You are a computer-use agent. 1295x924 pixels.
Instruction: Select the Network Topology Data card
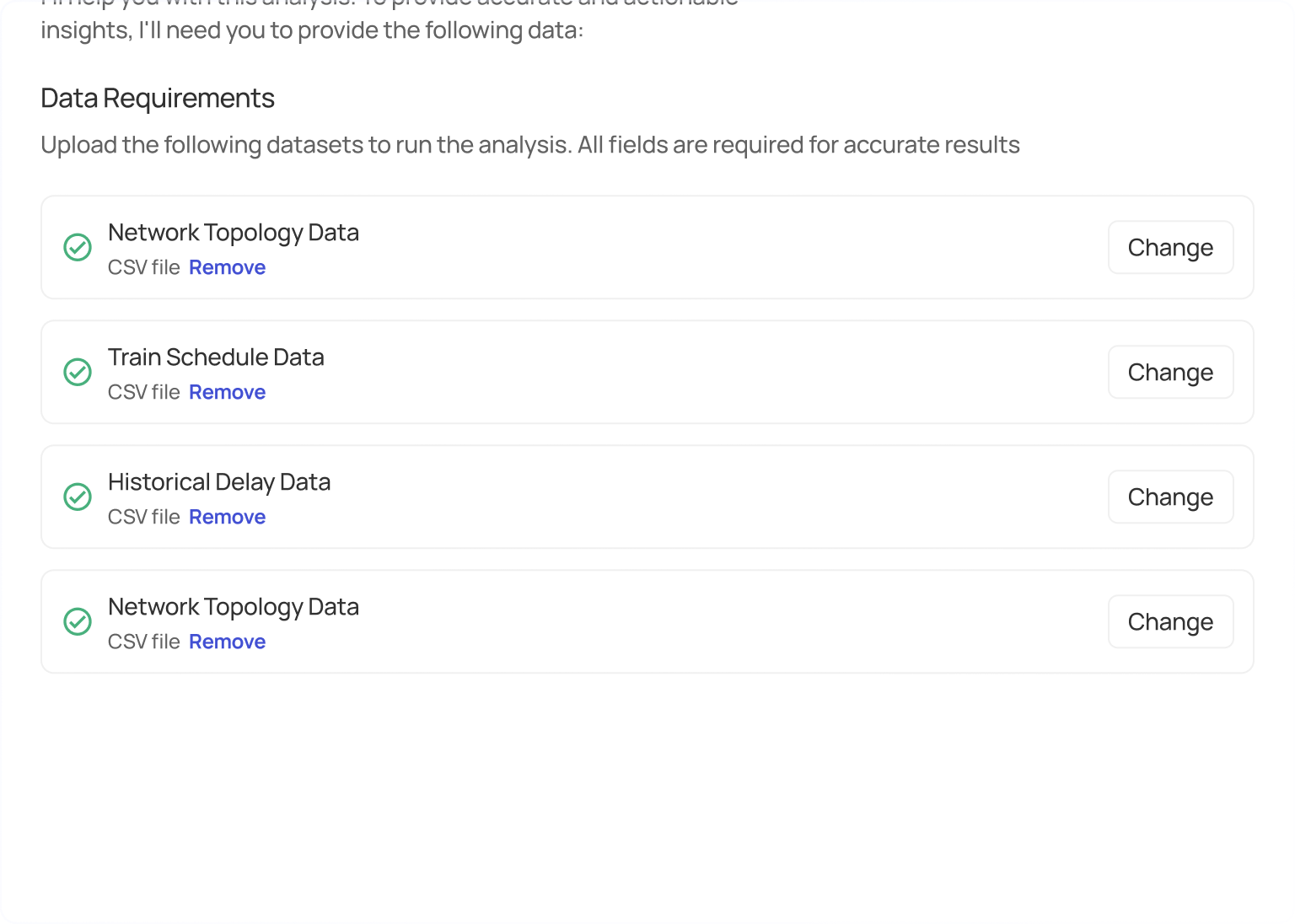tap(647, 247)
